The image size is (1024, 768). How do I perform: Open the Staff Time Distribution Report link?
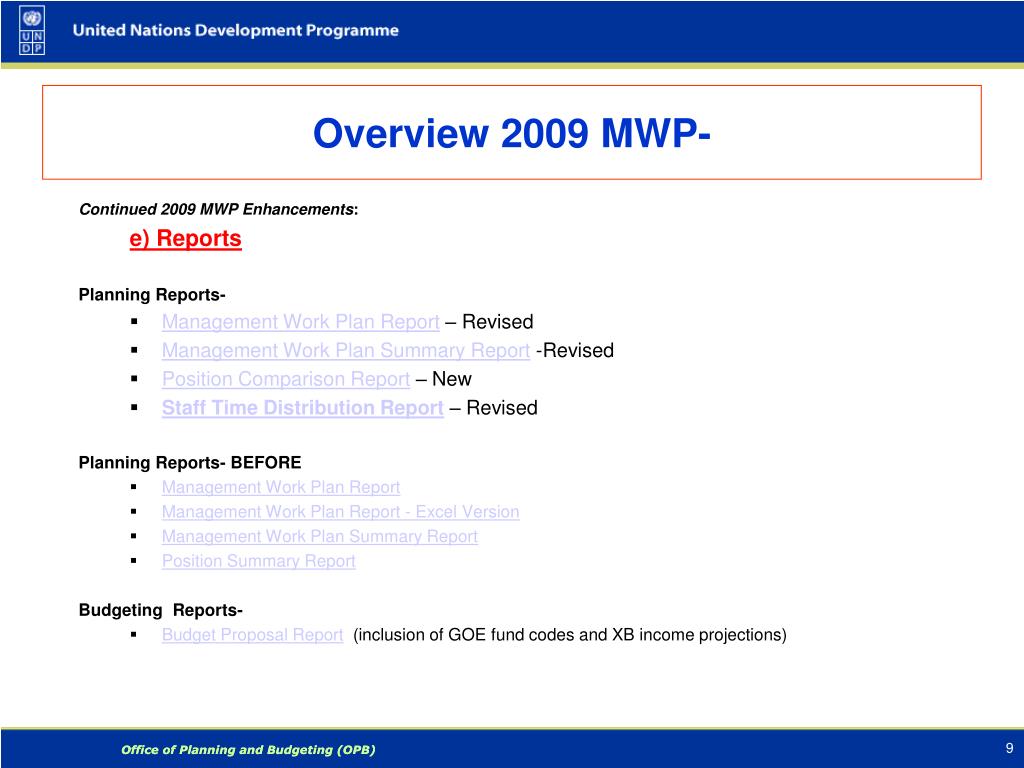(x=302, y=408)
